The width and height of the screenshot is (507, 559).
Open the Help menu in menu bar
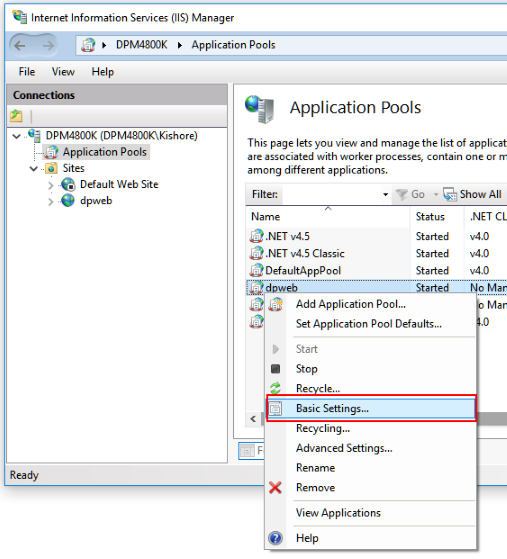[103, 72]
